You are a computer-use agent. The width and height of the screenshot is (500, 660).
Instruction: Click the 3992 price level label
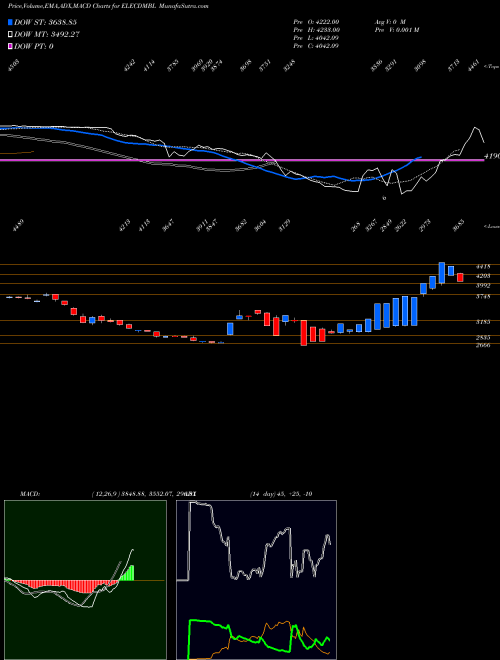point(483,286)
